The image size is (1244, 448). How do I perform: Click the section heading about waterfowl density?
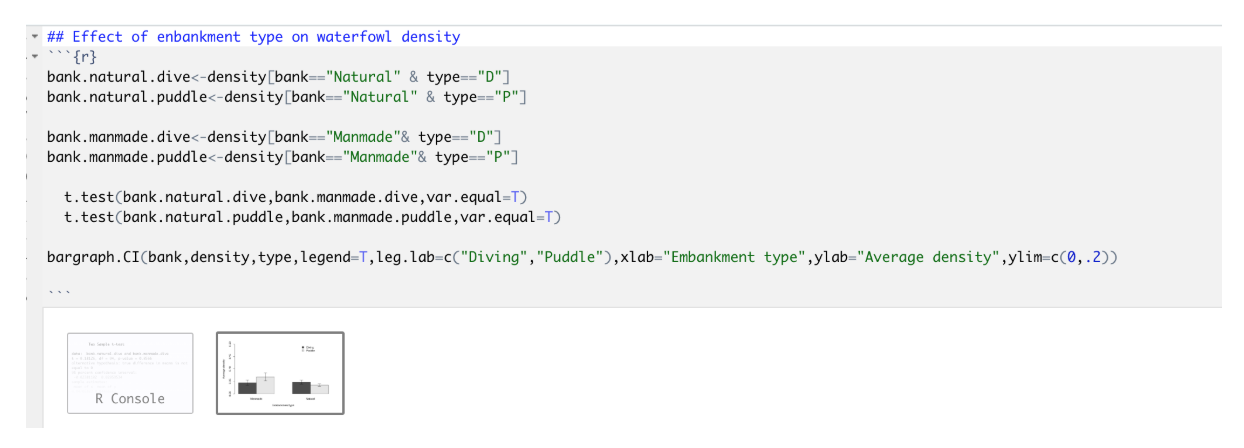coord(253,37)
